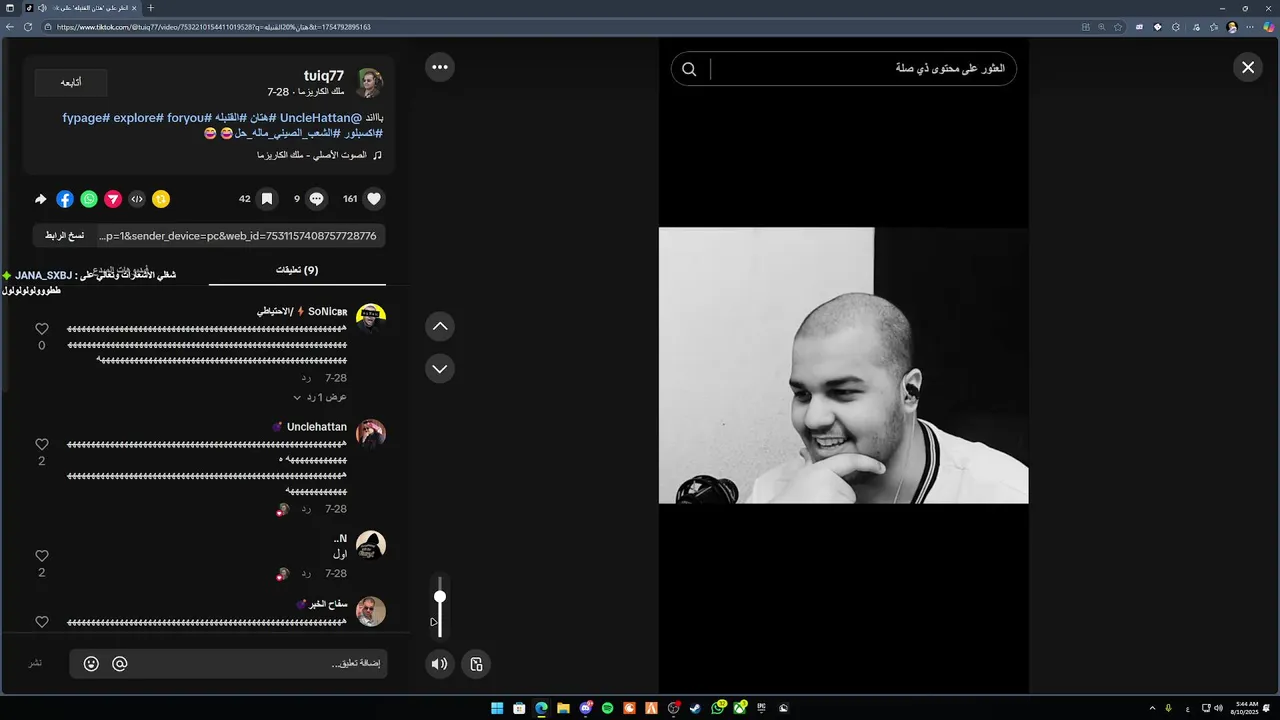Open Spotify from the taskbar

coord(607,708)
